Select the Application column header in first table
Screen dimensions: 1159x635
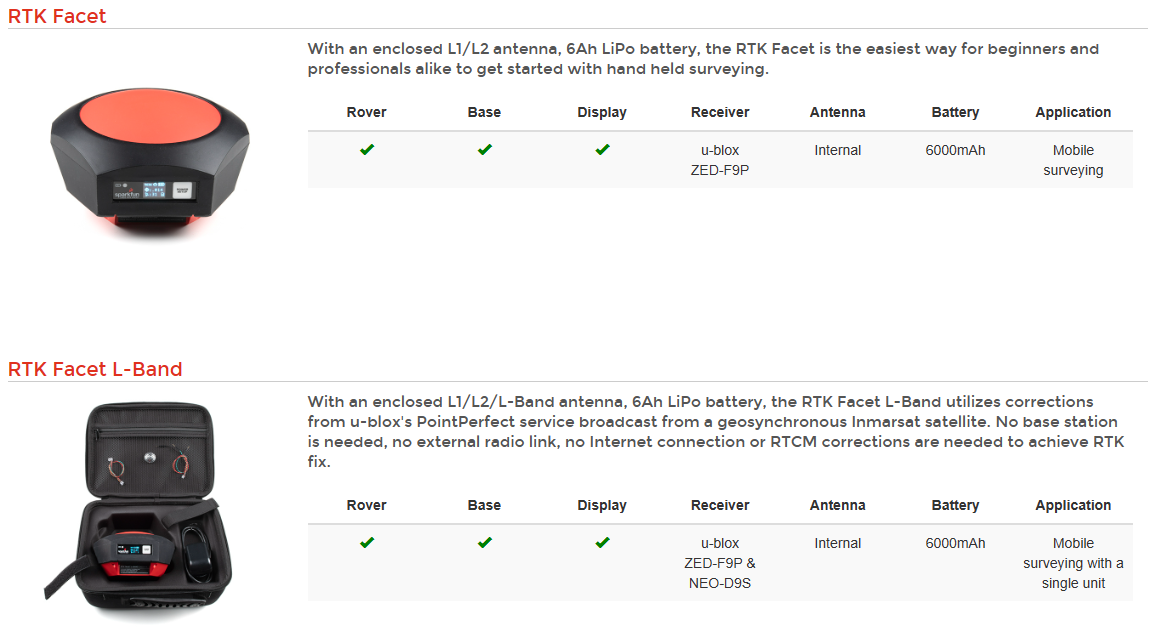pyautogui.click(x=1073, y=112)
